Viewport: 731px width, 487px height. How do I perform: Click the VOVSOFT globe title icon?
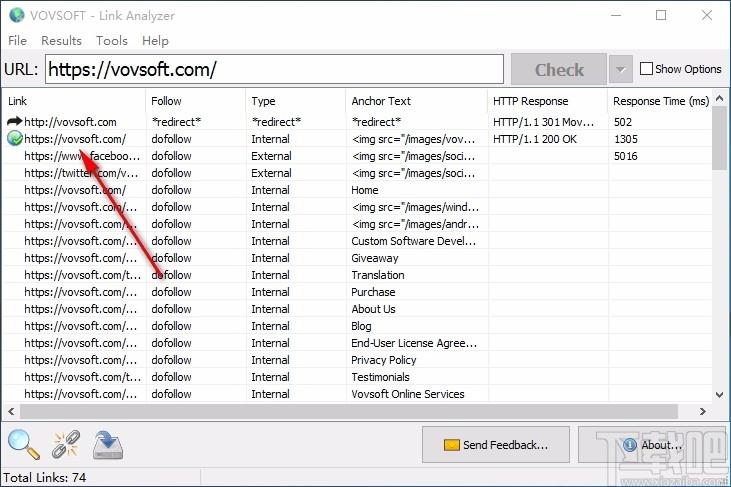point(17,15)
